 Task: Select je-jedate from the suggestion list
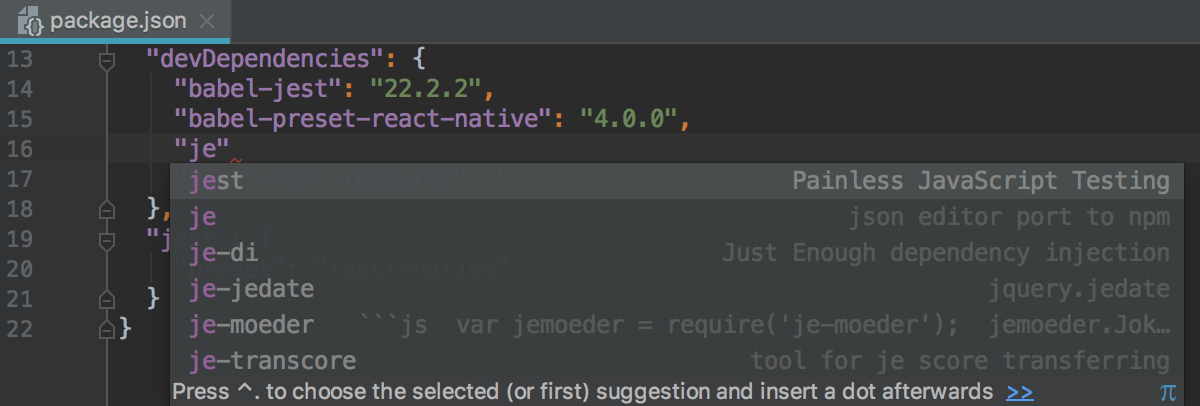(x=252, y=289)
